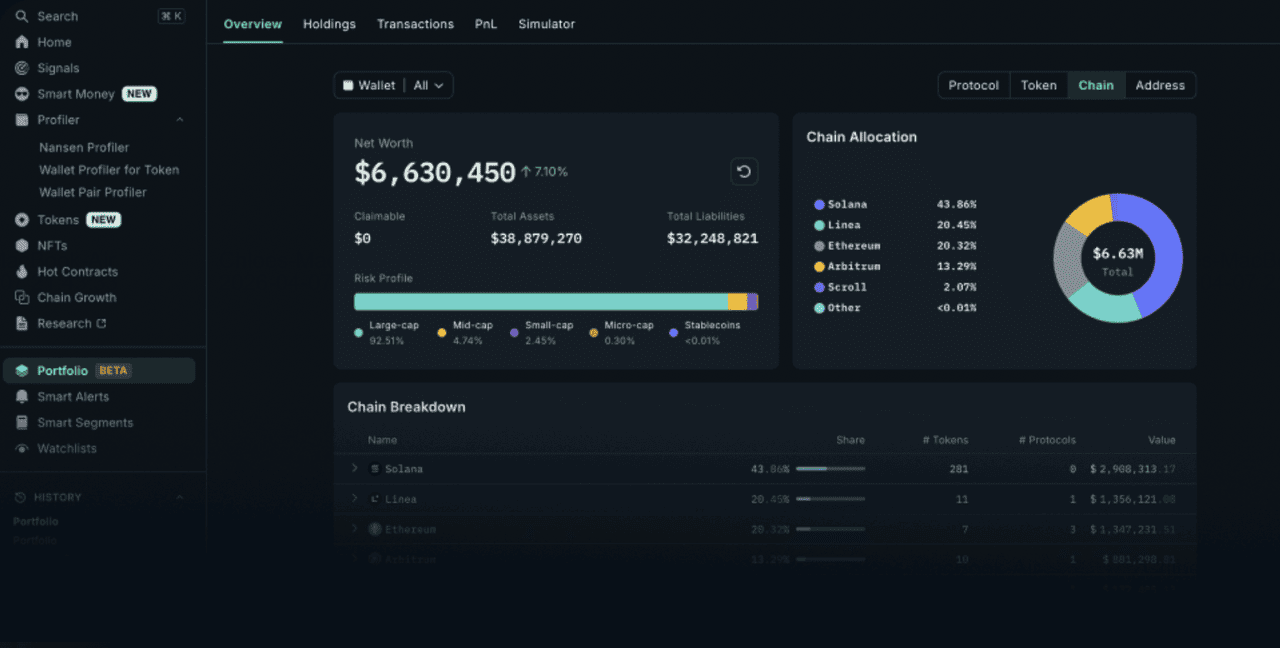Open Hot Contracts flame icon
1280x648 pixels.
22,272
